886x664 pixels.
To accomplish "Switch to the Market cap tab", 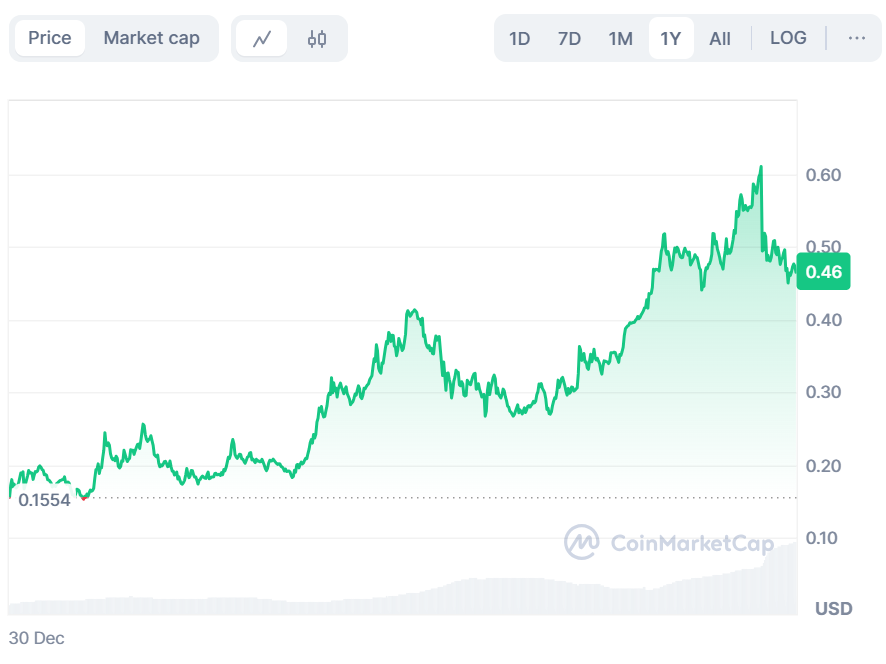I will (151, 38).
